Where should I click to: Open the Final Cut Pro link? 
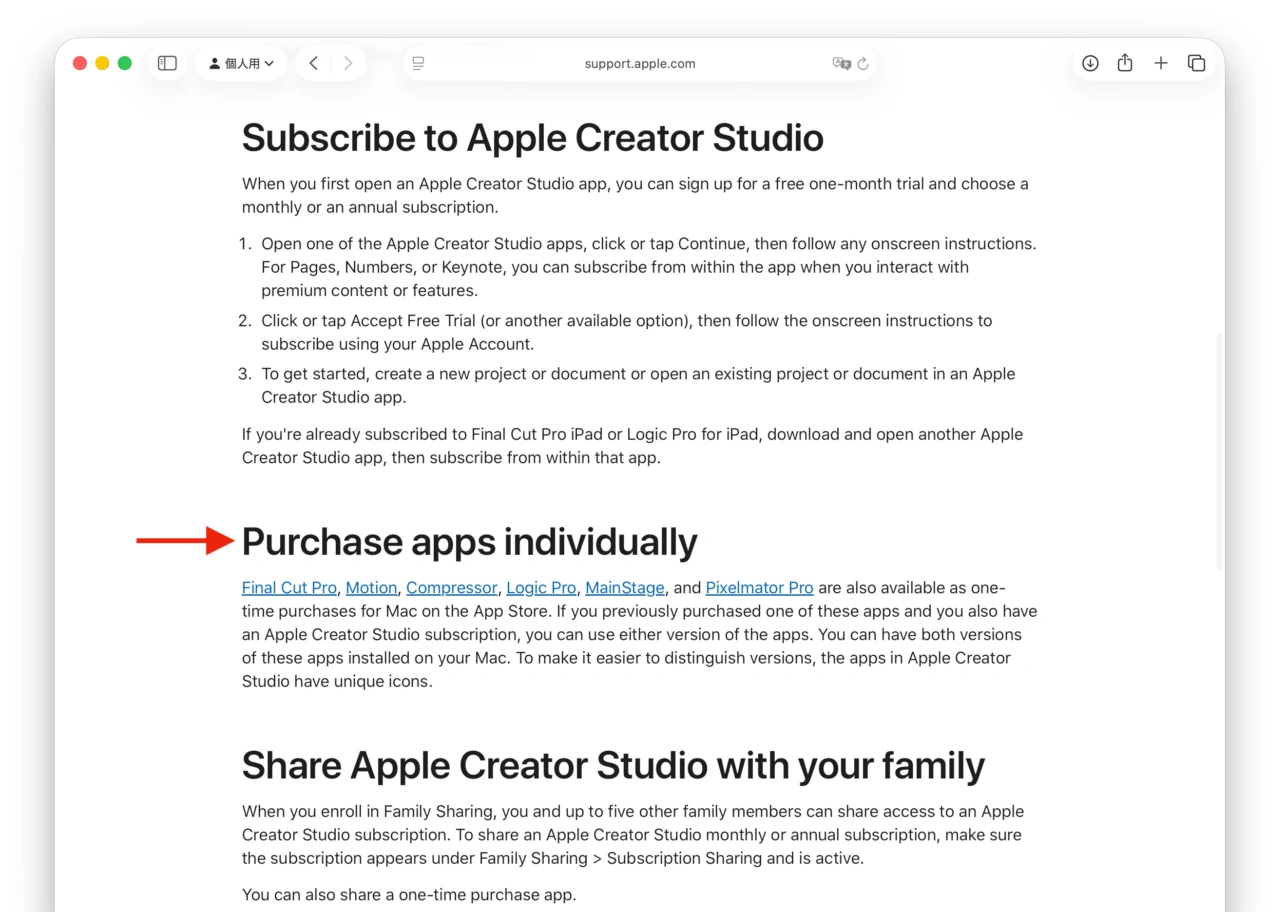[x=289, y=587]
